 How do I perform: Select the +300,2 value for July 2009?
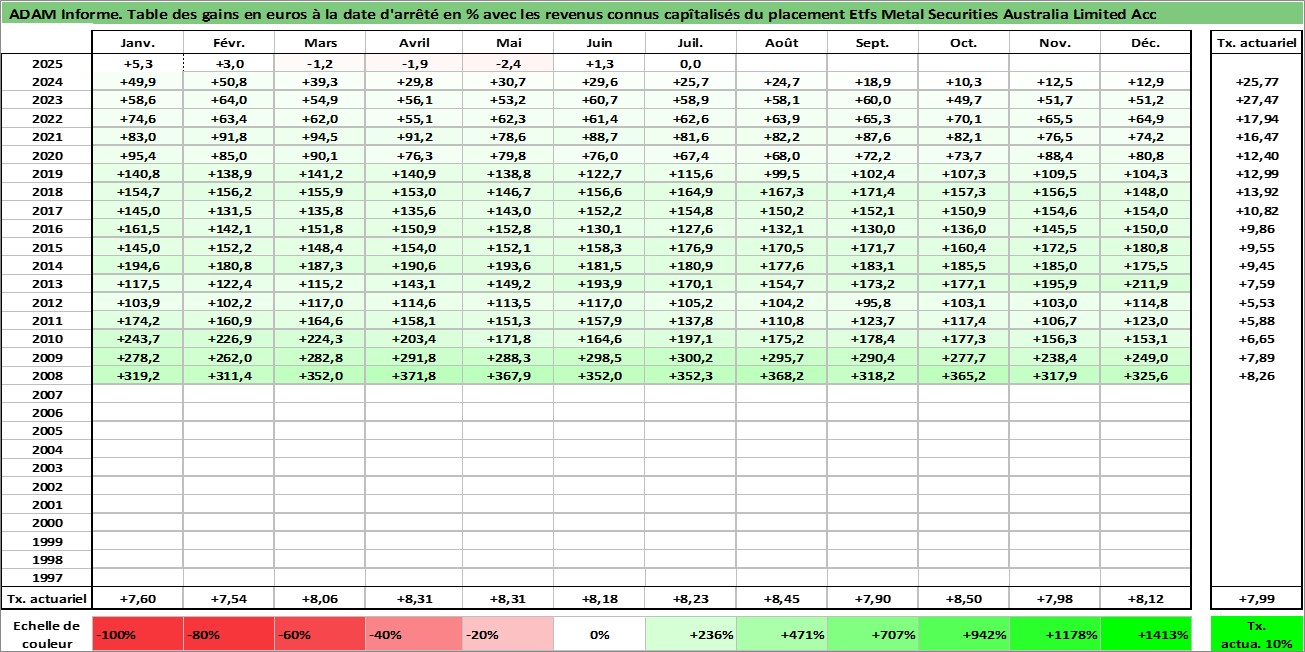pyautogui.click(x=690, y=357)
